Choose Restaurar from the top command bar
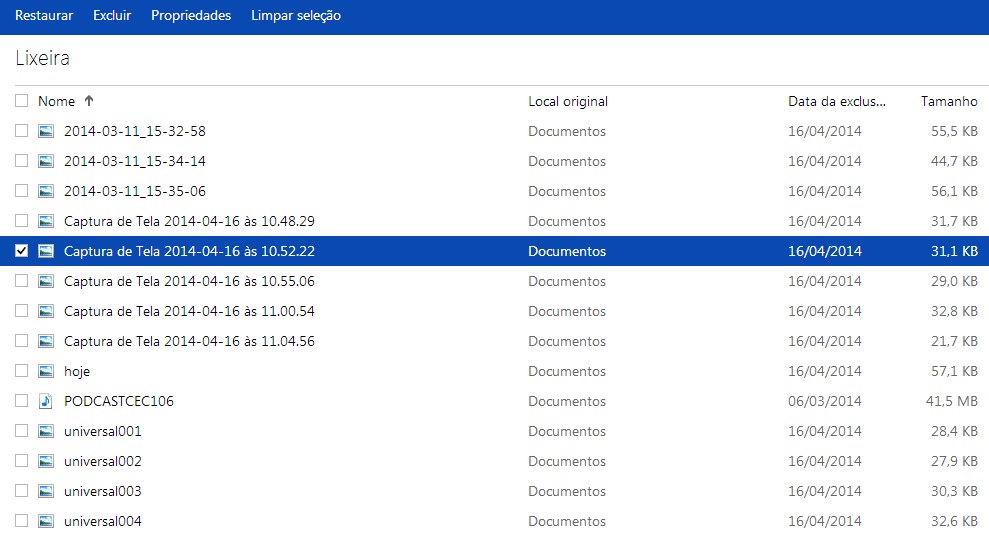 (x=44, y=16)
